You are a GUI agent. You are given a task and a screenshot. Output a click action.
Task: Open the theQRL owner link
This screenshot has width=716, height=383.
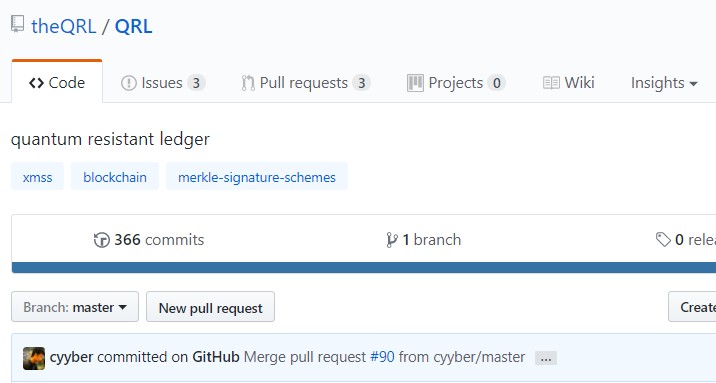[x=63, y=26]
